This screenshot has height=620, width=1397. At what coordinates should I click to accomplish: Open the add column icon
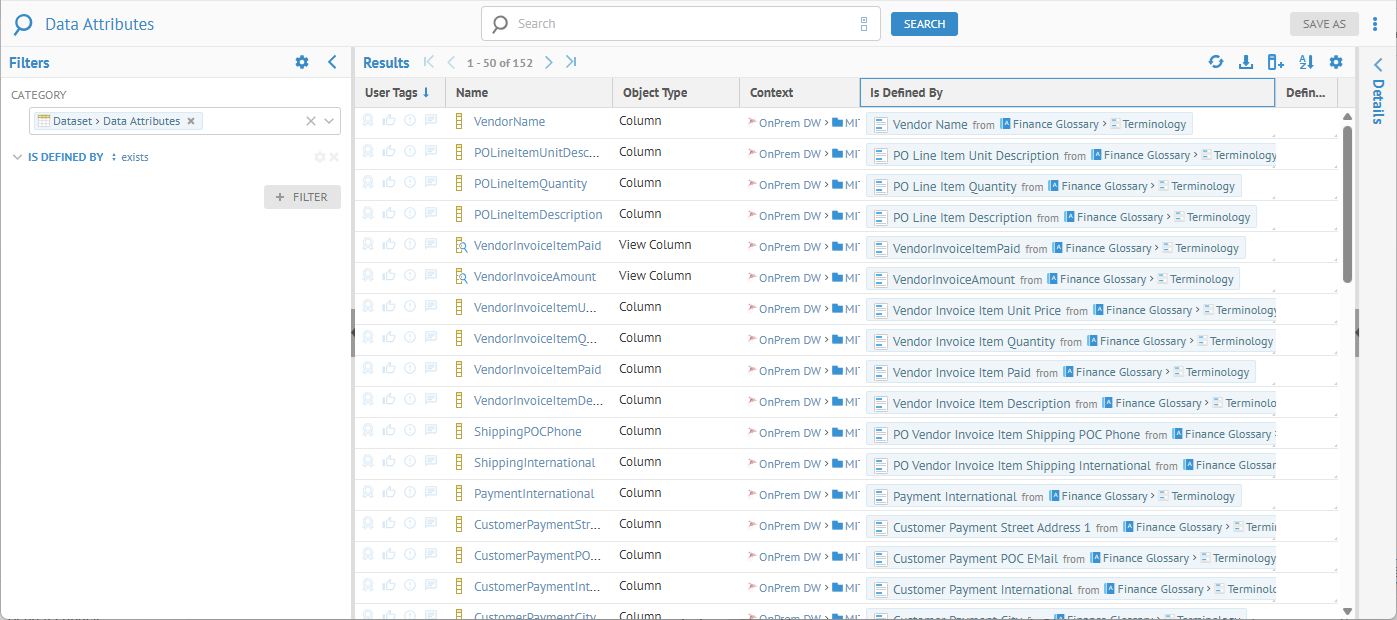click(1275, 62)
